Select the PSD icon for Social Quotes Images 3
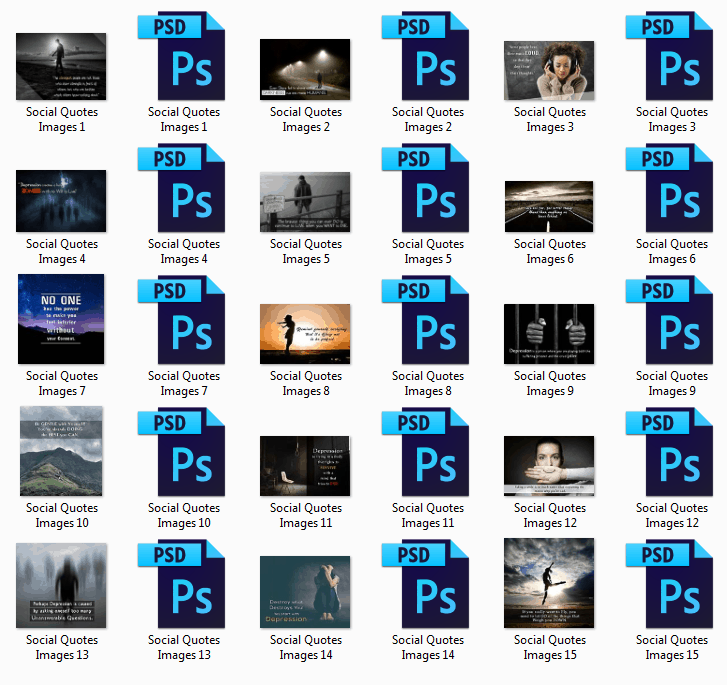 (672, 57)
